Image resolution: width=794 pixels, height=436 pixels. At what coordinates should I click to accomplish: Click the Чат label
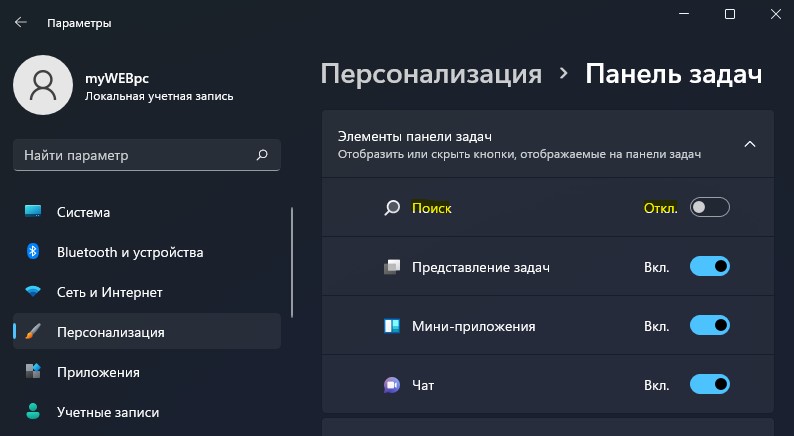coord(423,386)
